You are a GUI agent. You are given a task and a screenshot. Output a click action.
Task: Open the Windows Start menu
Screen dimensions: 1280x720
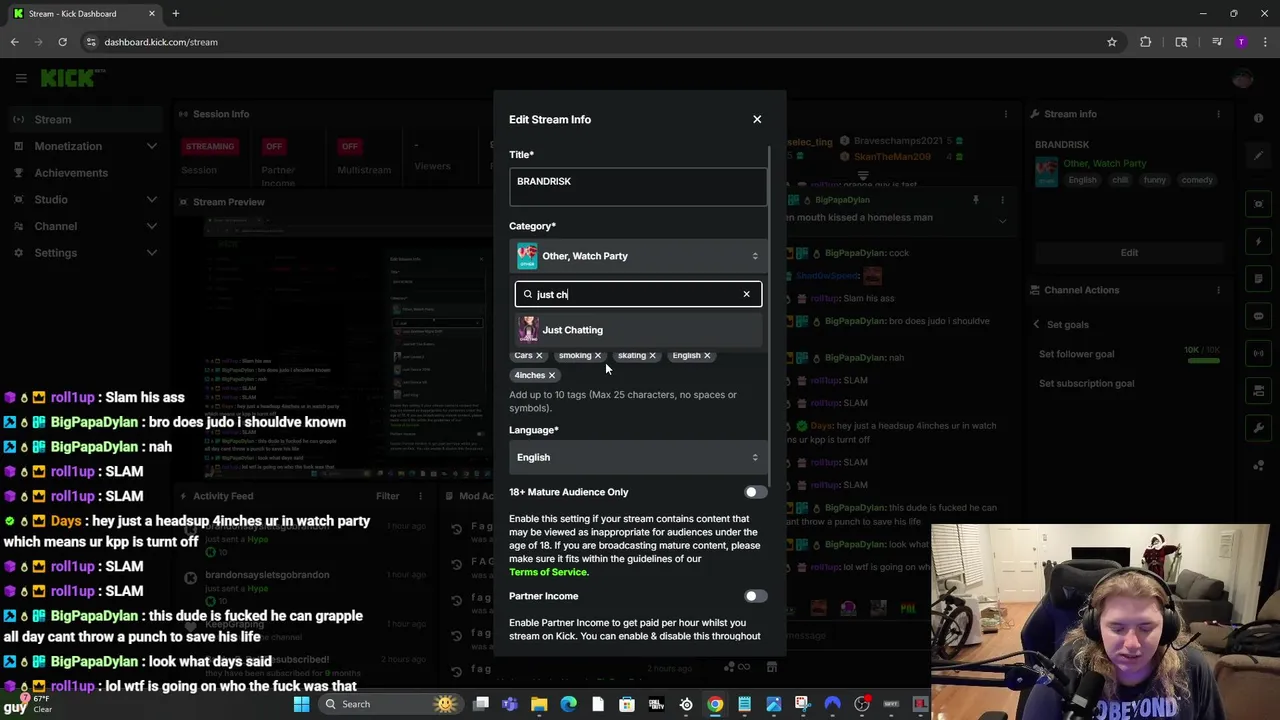click(x=301, y=704)
